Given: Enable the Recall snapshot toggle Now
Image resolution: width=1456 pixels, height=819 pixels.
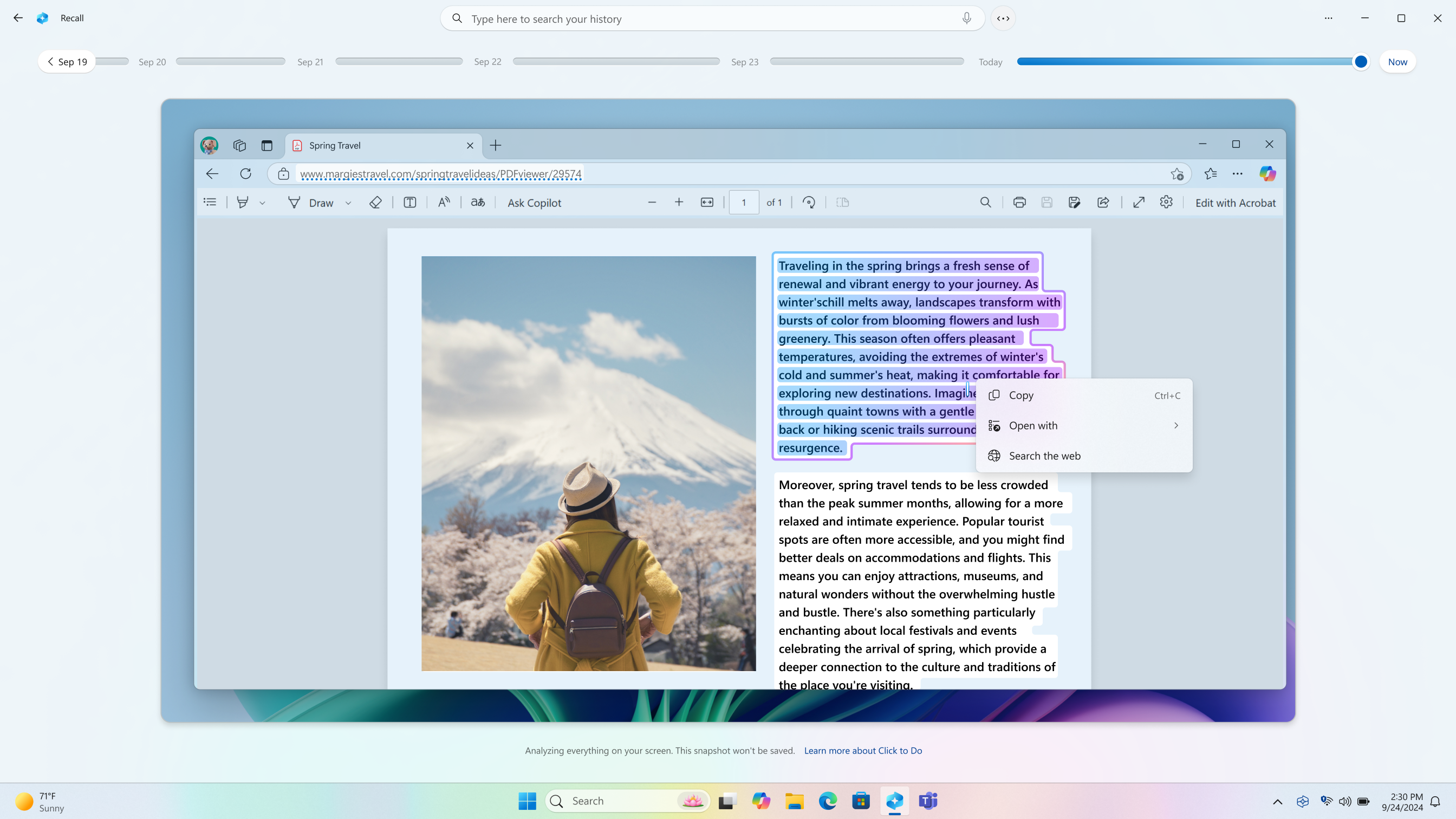Looking at the screenshot, I should 1398,62.
